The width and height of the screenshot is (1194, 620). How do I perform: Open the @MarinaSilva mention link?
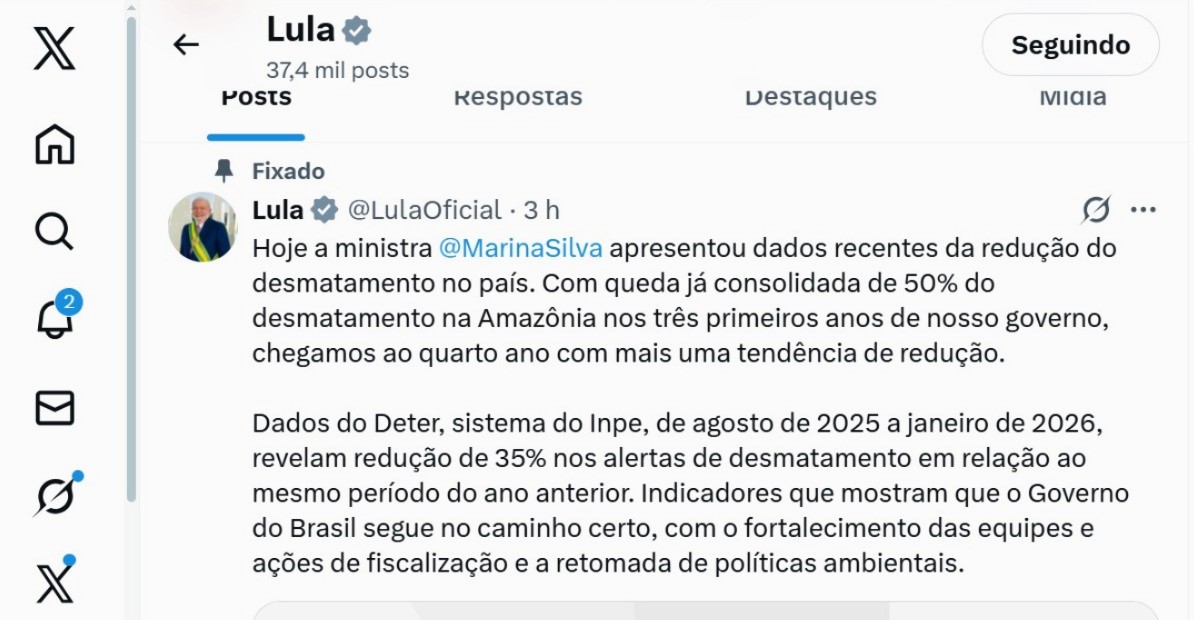coord(522,247)
